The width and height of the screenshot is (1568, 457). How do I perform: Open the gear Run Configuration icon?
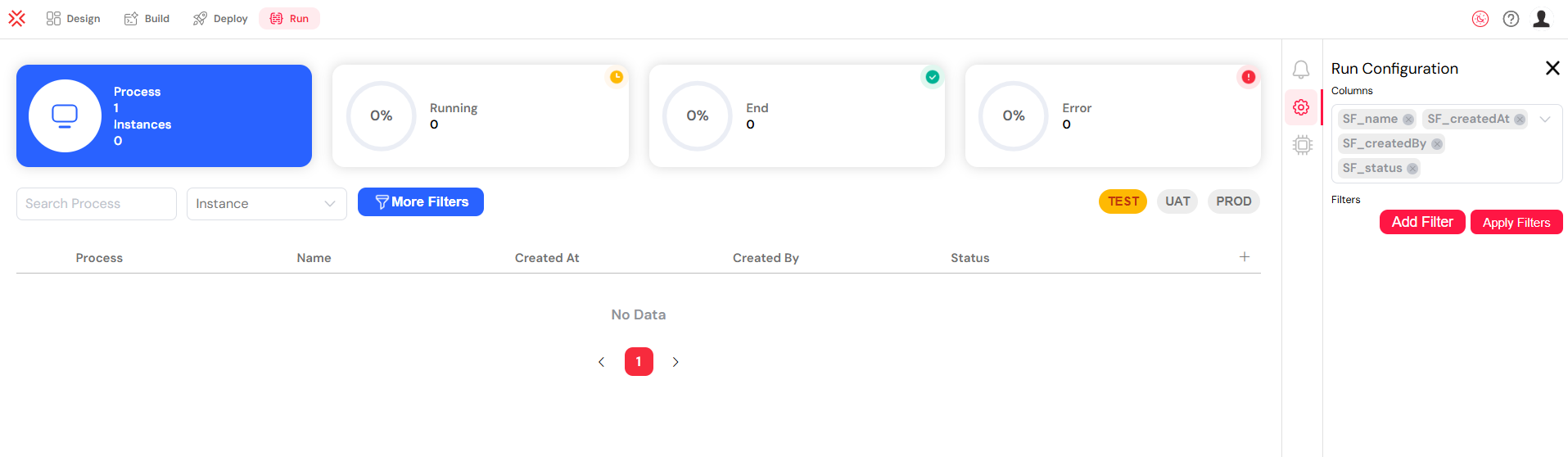tap(1301, 107)
